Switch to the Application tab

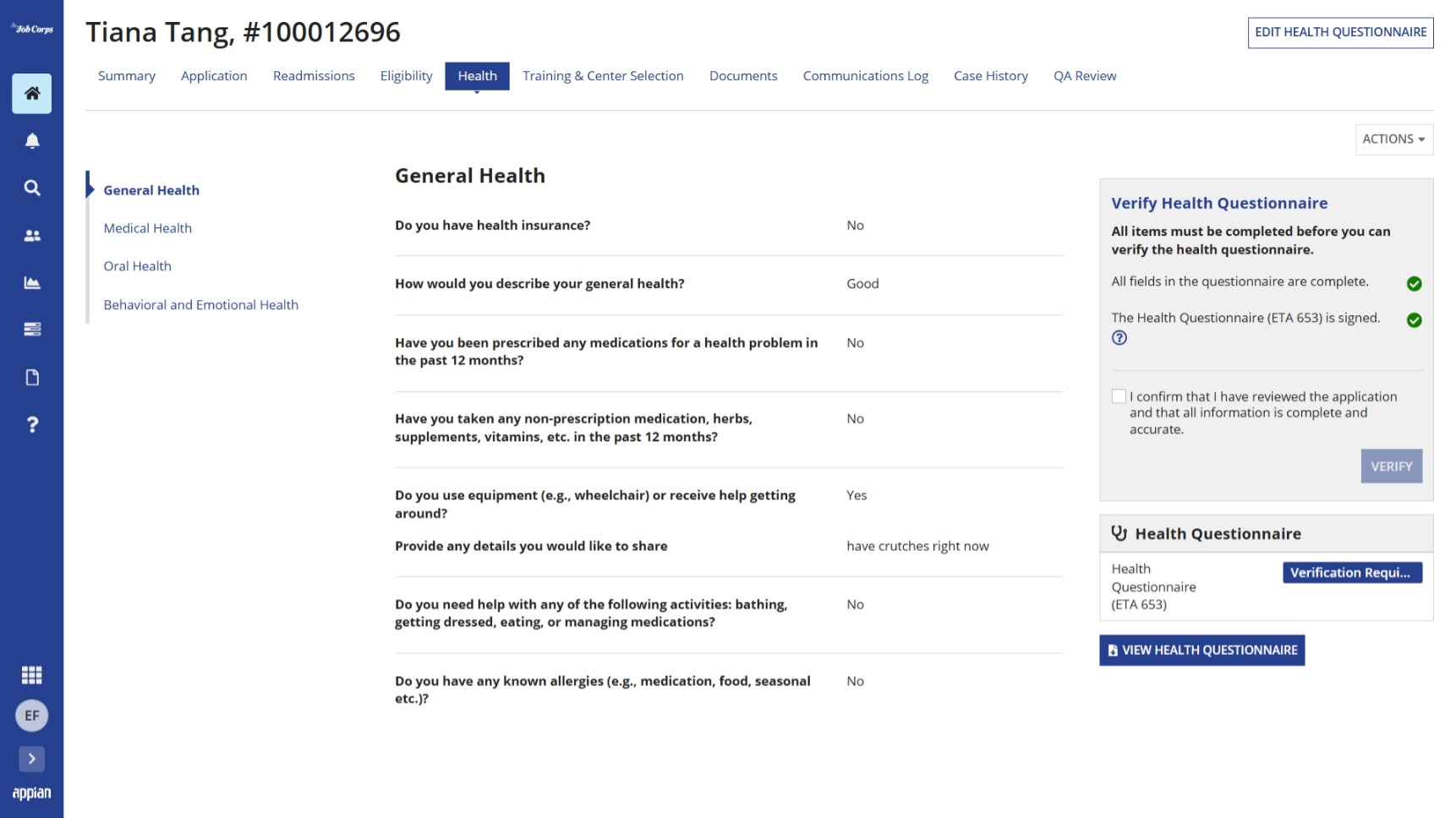tap(214, 76)
